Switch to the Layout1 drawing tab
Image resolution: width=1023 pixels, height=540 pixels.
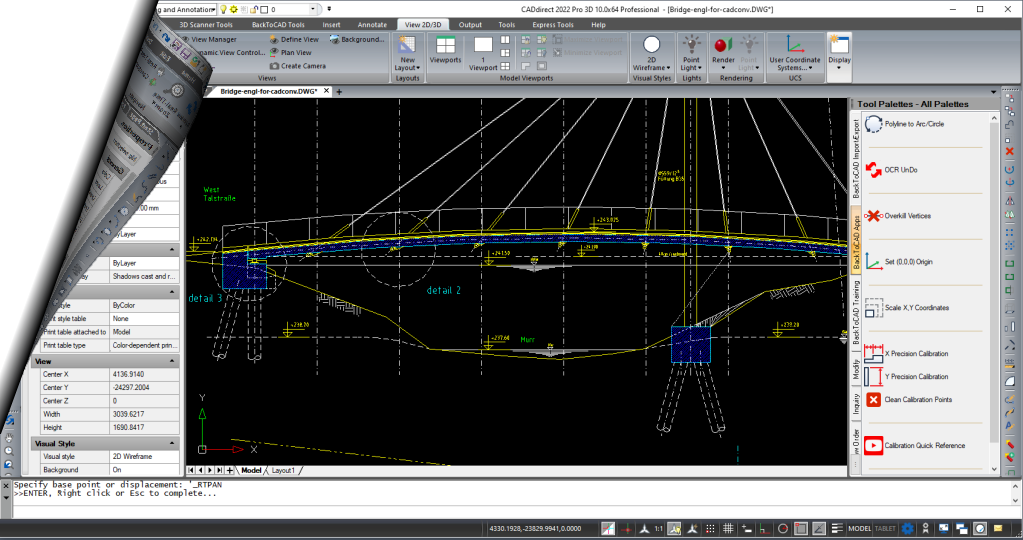pos(283,470)
